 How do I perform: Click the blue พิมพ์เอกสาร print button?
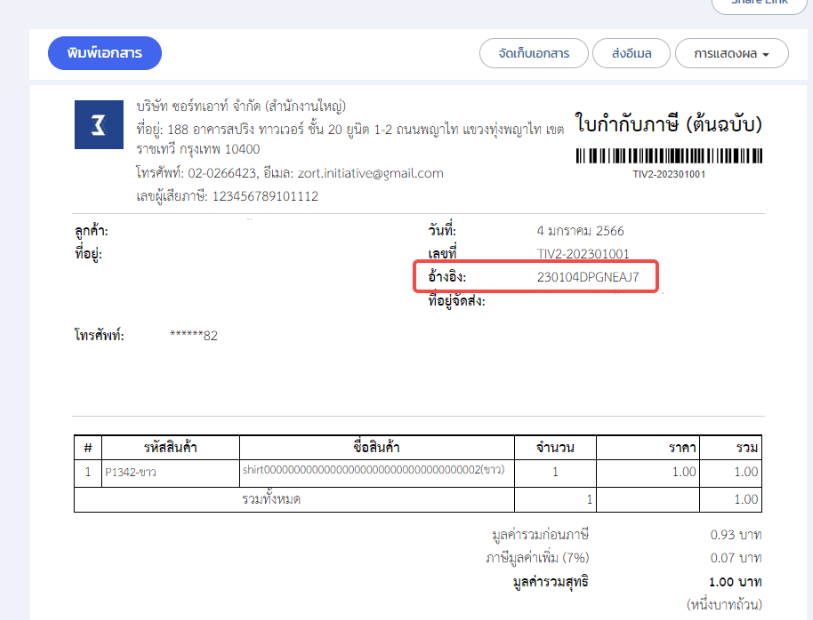(x=105, y=53)
